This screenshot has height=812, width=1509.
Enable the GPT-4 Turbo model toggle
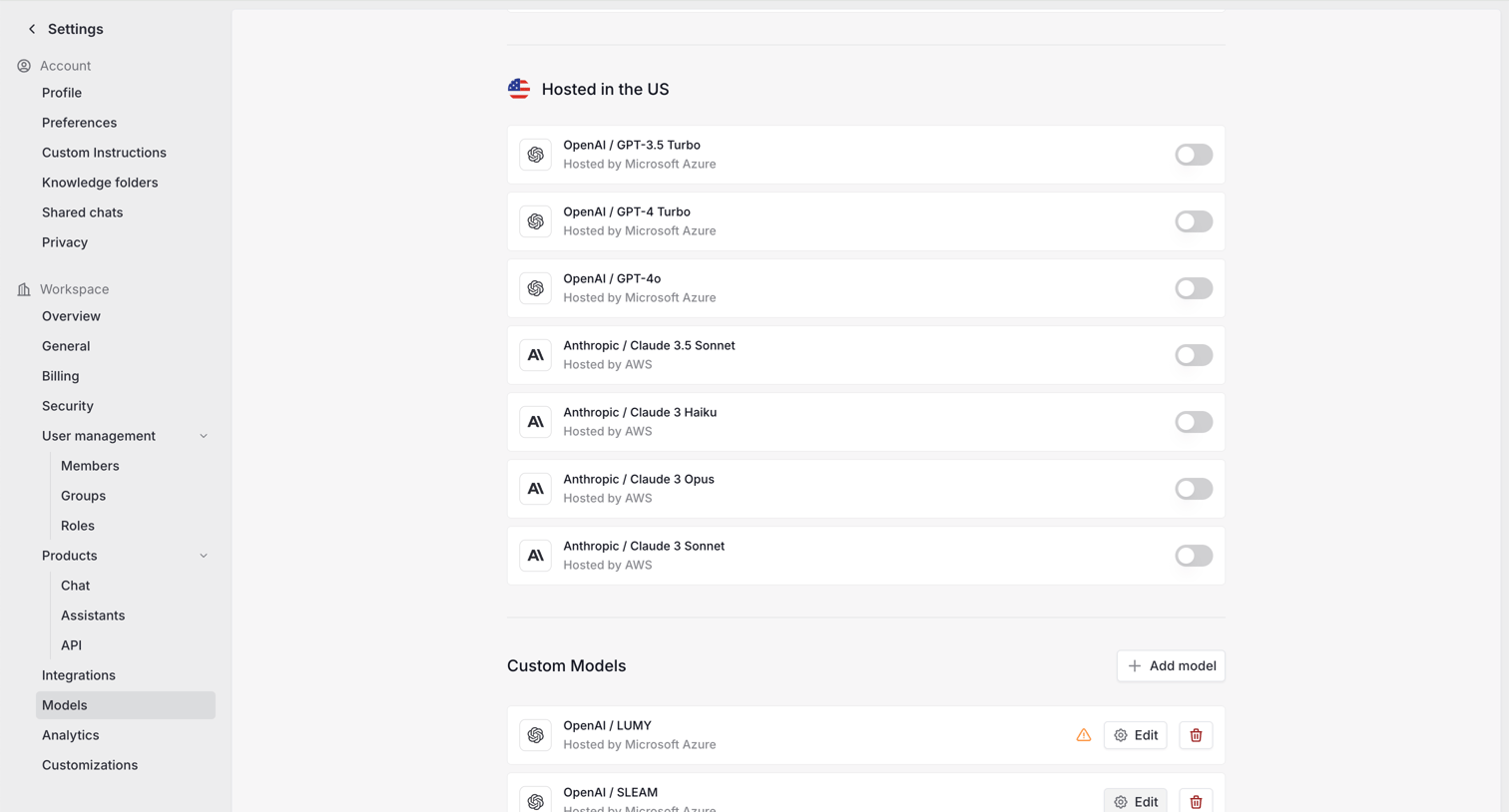(1194, 221)
